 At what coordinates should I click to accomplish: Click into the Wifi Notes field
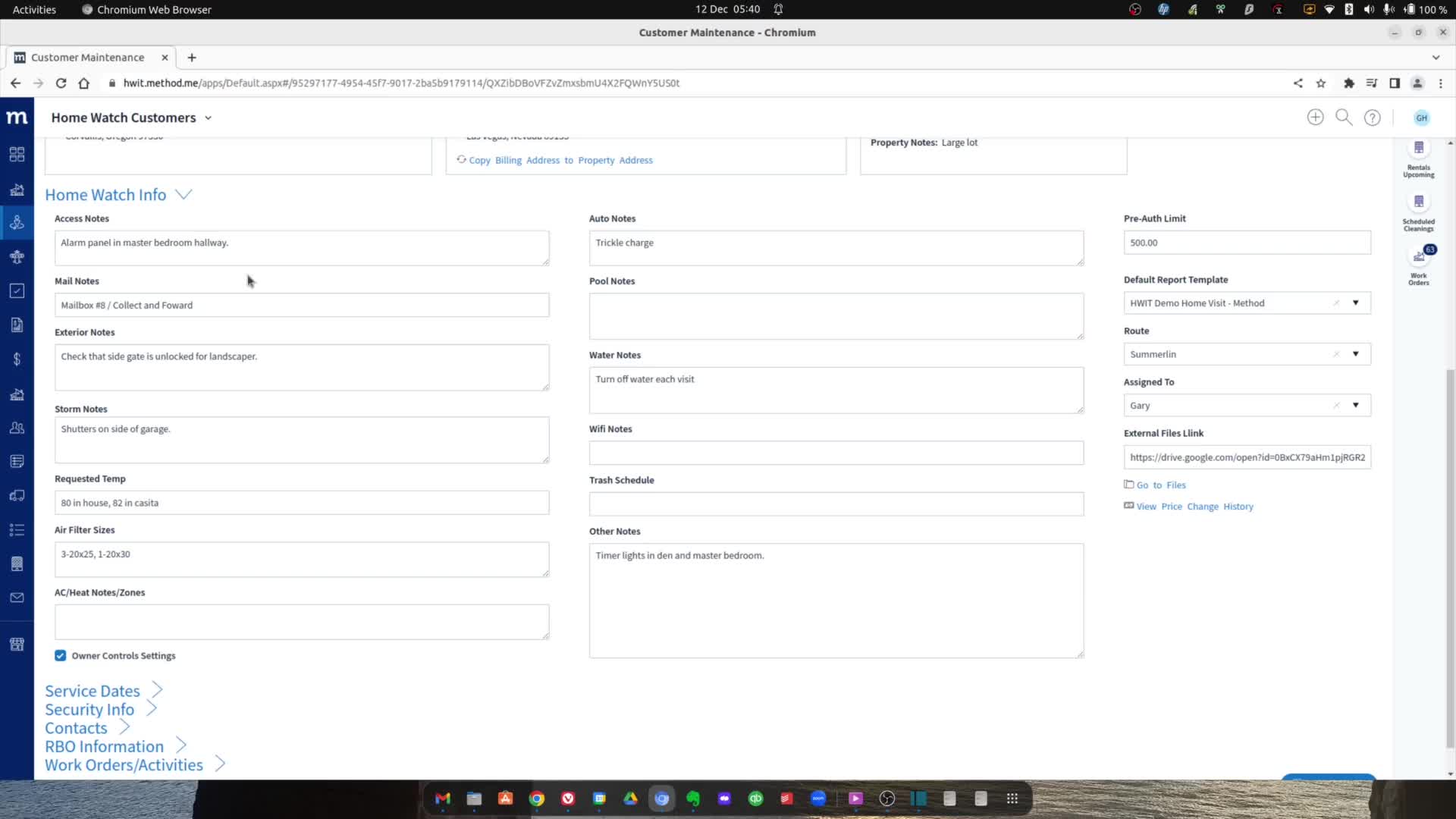836,453
